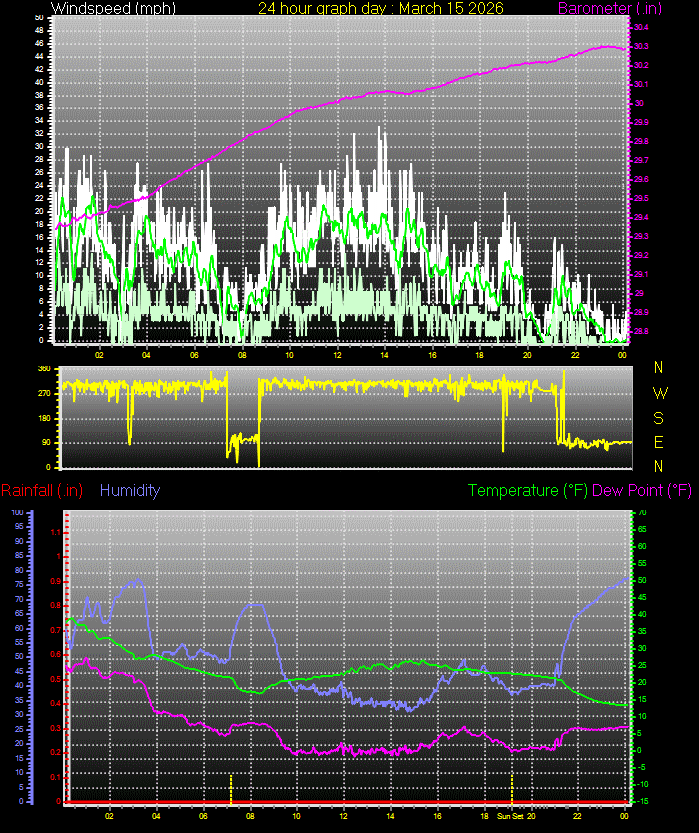The height and width of the screenshot is (833, 699).
Task: Click barometer axis value "29.1"
Action: pyautogui.click(x=641, y=274)
